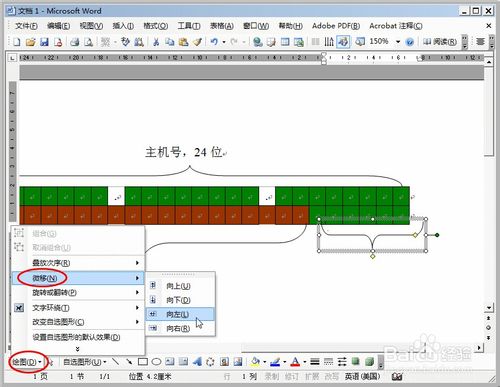This screenshot has height=387, width=500.
Task: Expand the menu with double chevron
Action: (78, 349)
